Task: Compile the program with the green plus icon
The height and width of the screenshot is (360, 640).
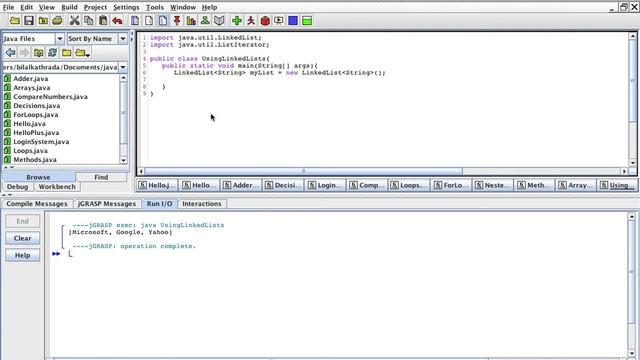Action: (237, 20)
